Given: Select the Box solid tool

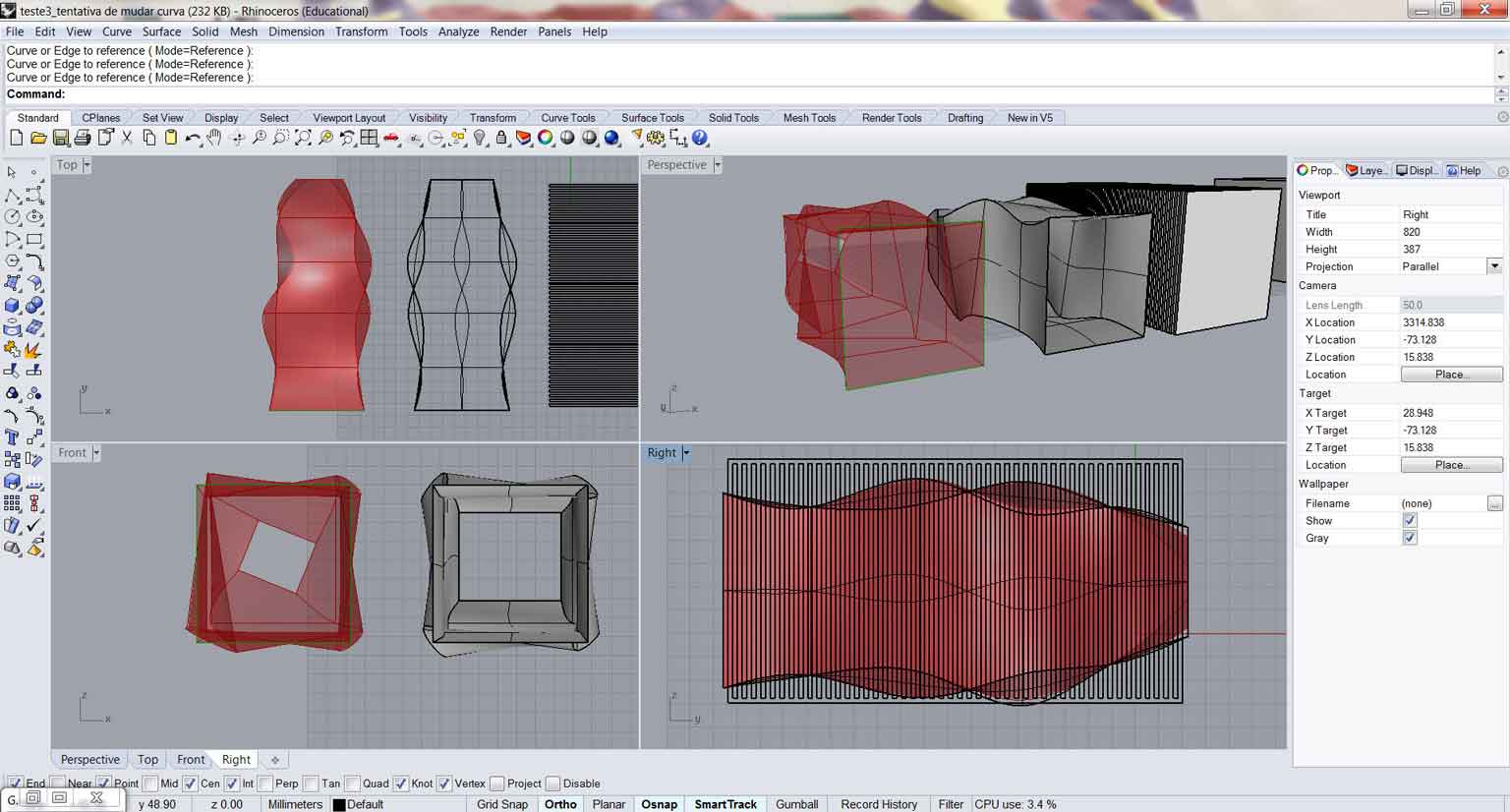Looking at the screenshot, I should tap(13, 306).
